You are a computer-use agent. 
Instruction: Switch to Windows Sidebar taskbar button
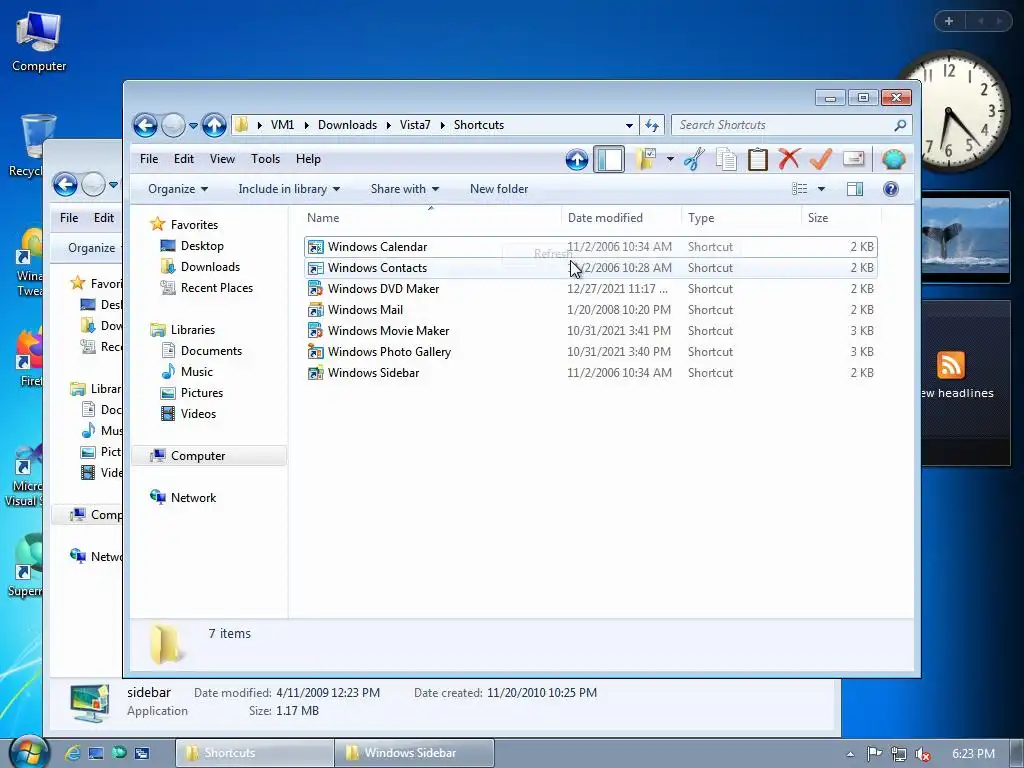[414, 753]
